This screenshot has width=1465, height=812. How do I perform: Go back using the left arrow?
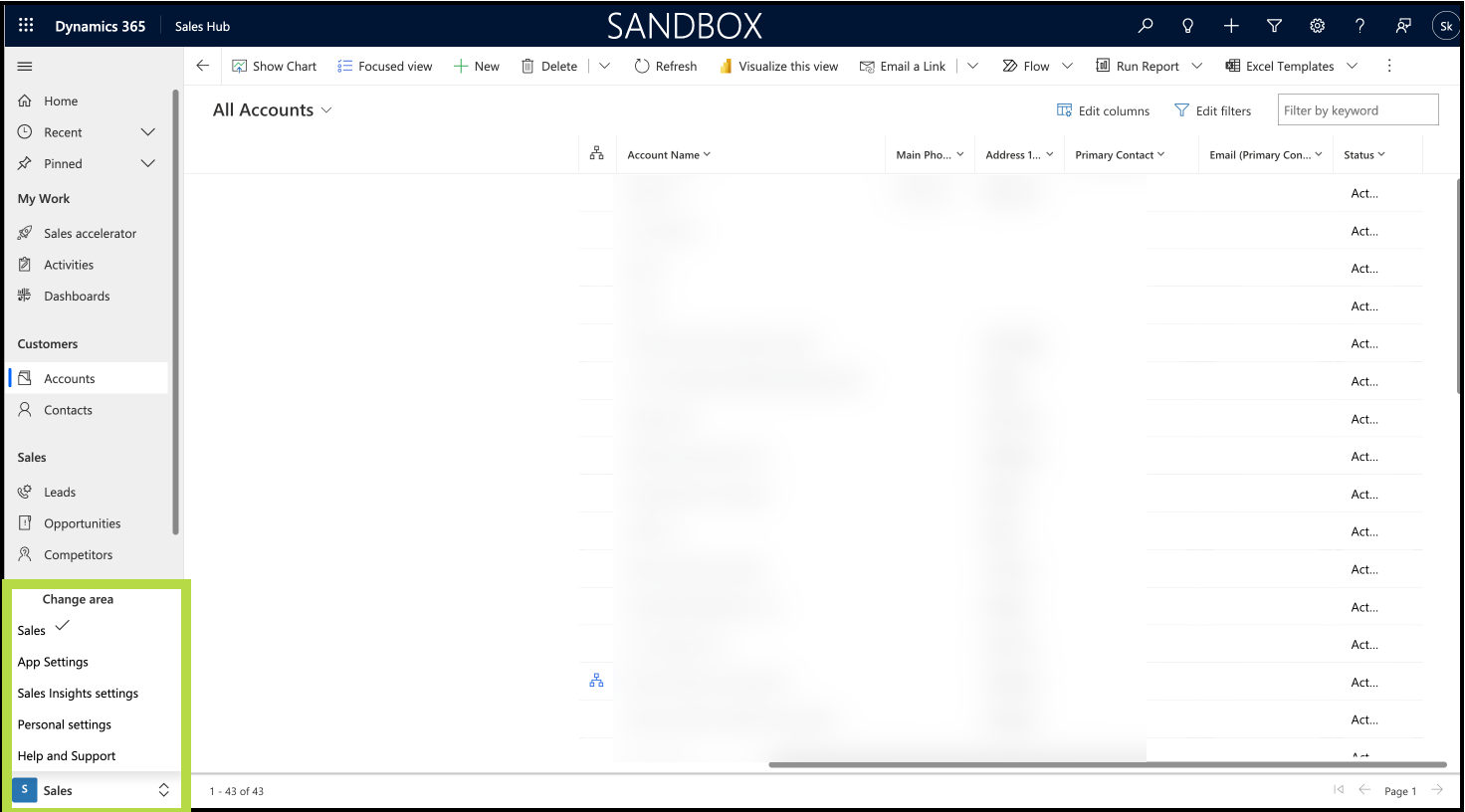point(203,66)
